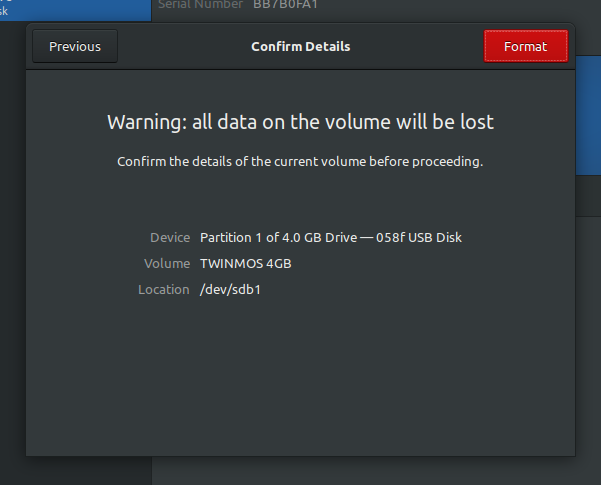
Task: Select the highlighted disk in the sidebar
Action: coord(75,8)
